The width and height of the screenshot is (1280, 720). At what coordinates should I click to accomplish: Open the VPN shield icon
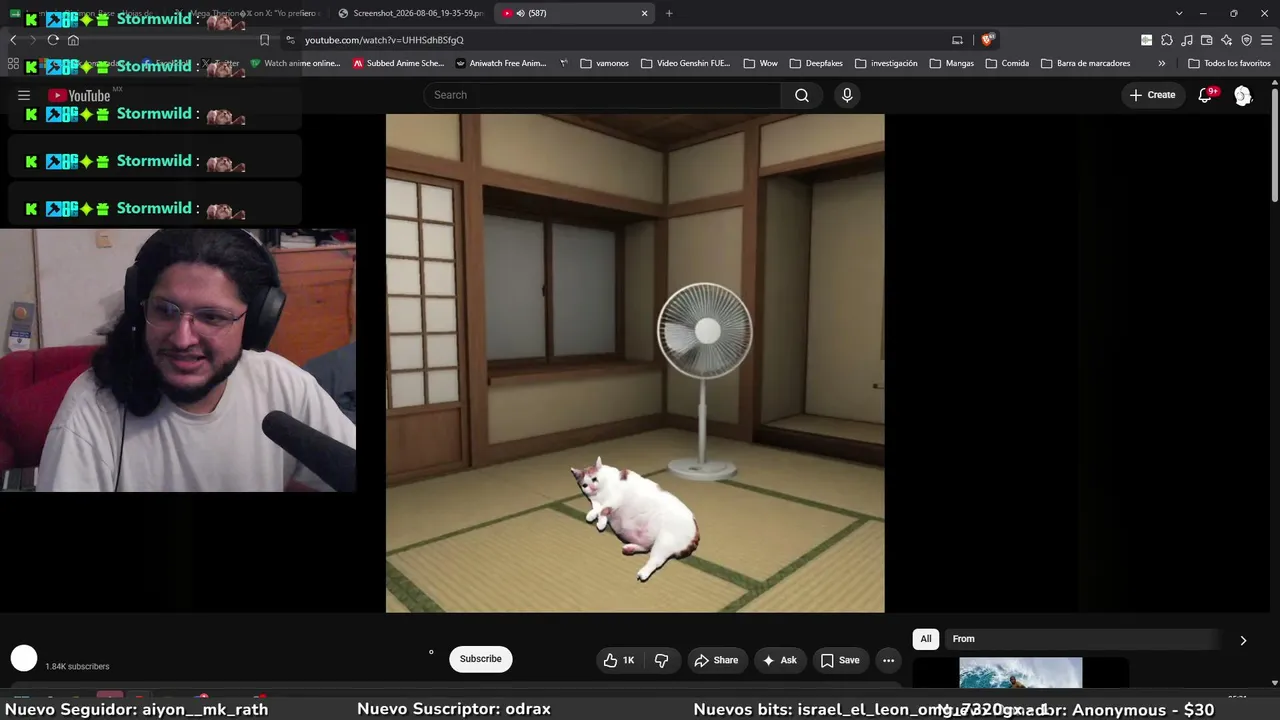tap(1246, 40)
